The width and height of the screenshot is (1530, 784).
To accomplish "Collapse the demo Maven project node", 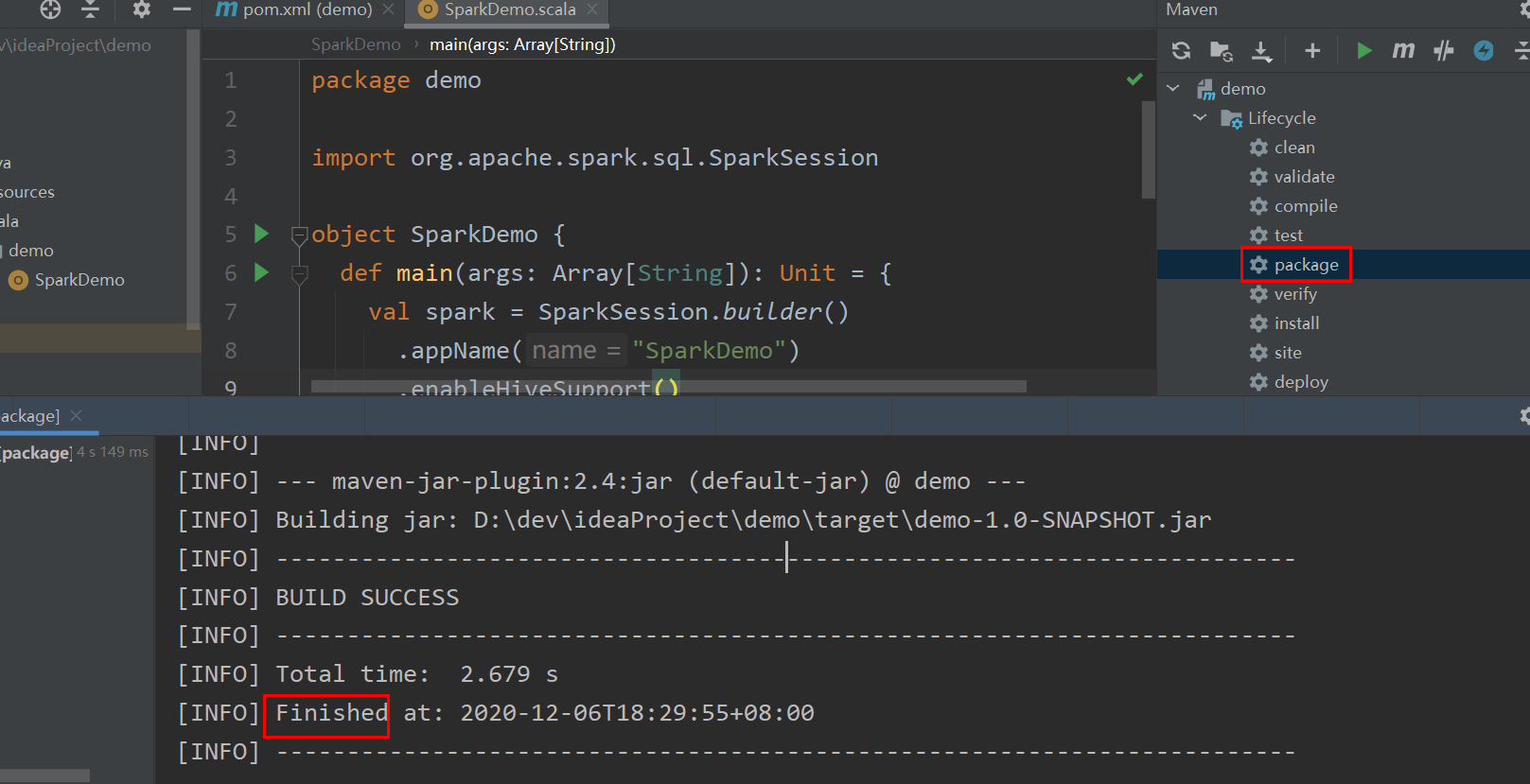I will (x=1173, y=88).
